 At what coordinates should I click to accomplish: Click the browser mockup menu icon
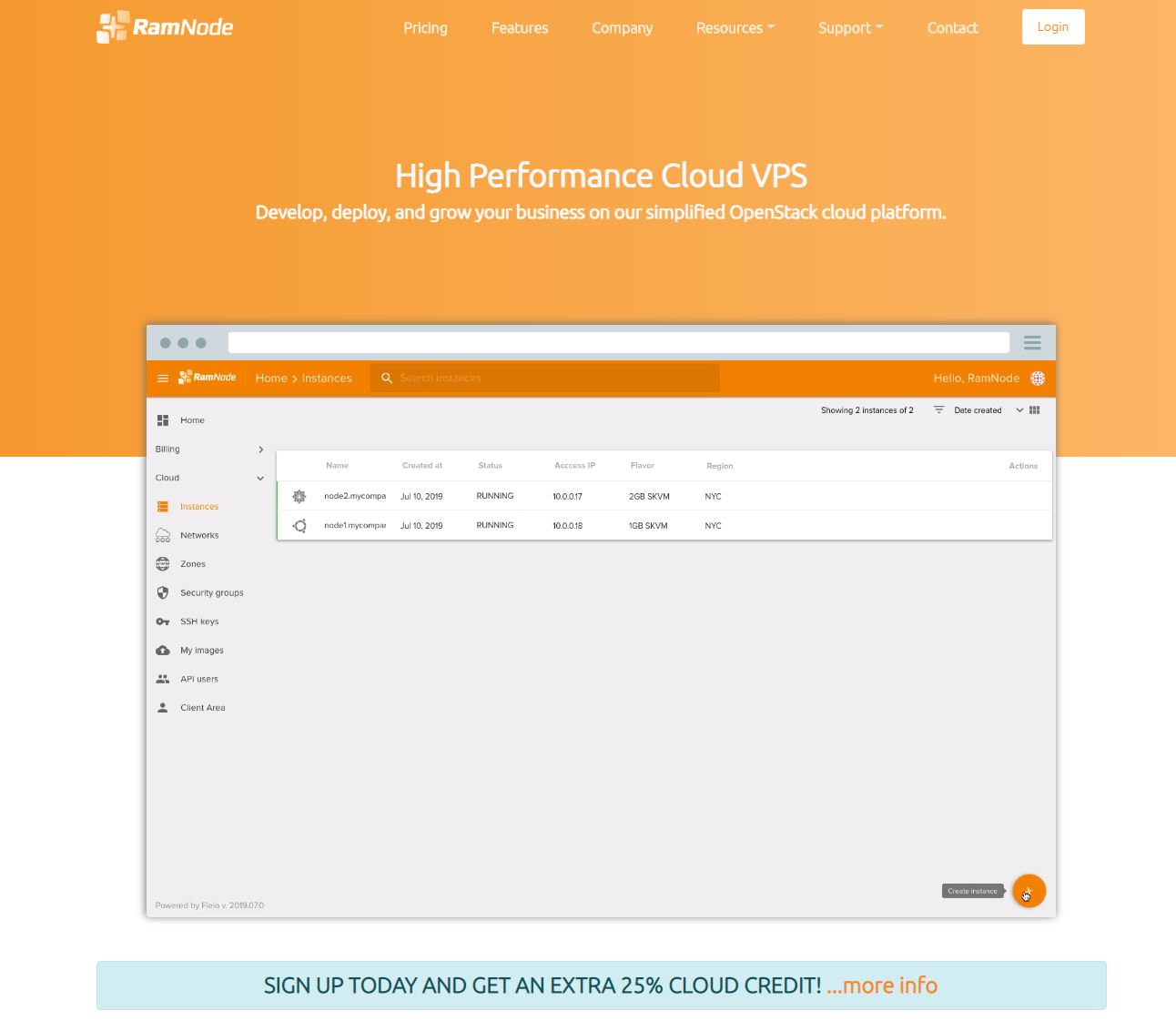pos(1032,342)
